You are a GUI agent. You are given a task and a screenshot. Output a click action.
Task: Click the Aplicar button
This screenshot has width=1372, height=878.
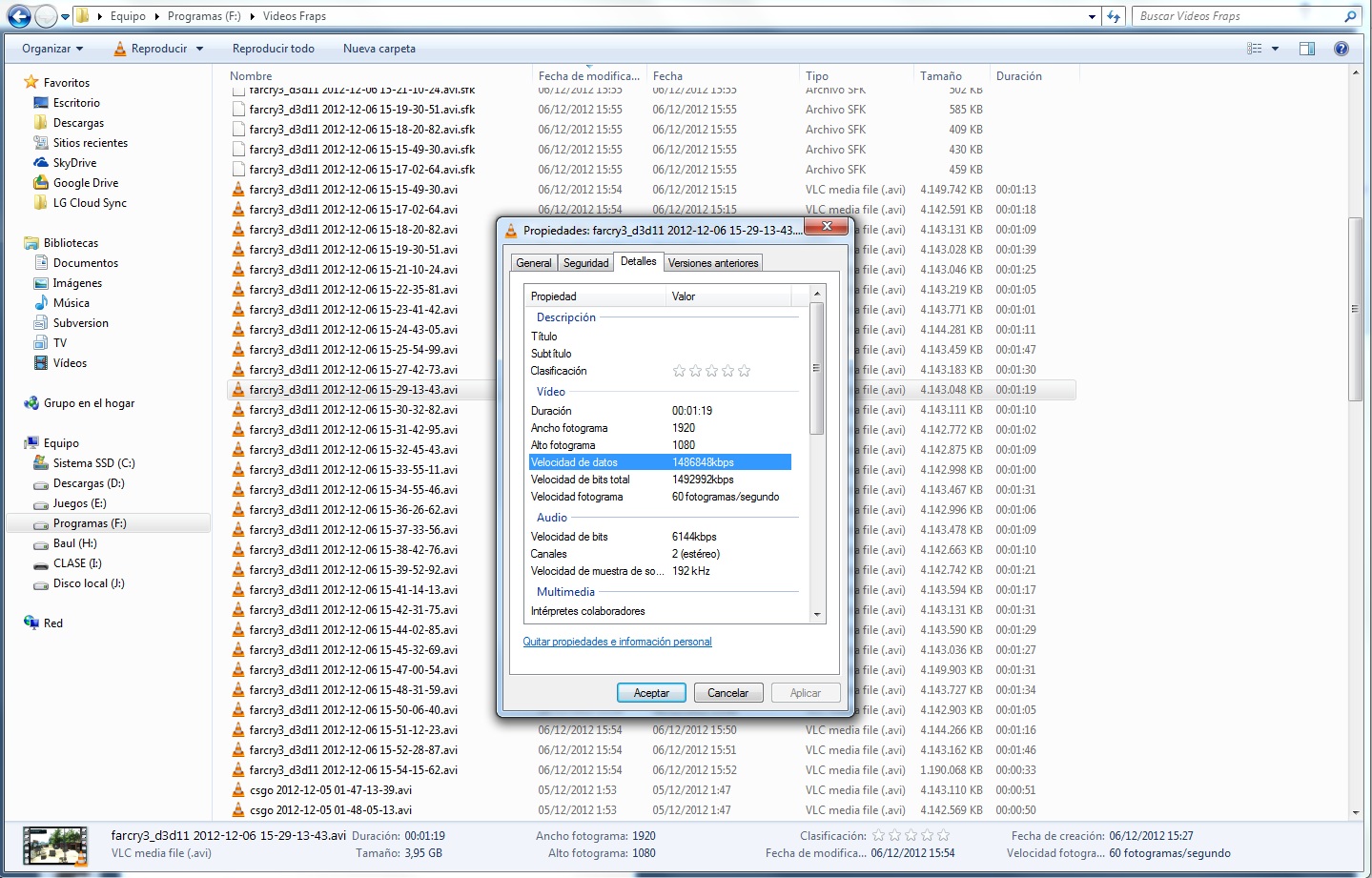(x=805, y=693)
